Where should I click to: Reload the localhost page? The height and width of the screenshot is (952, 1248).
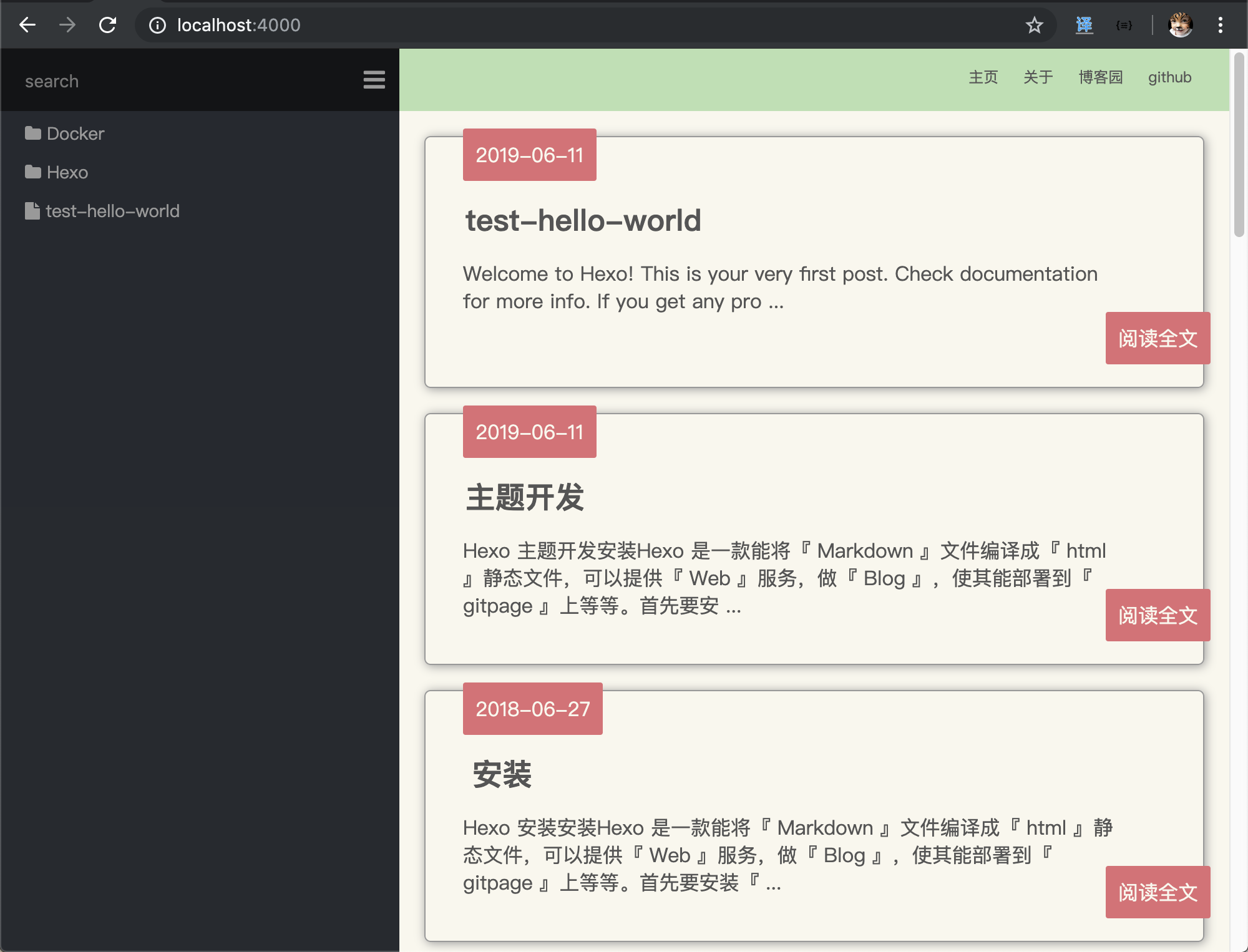(x=108, y=25)
